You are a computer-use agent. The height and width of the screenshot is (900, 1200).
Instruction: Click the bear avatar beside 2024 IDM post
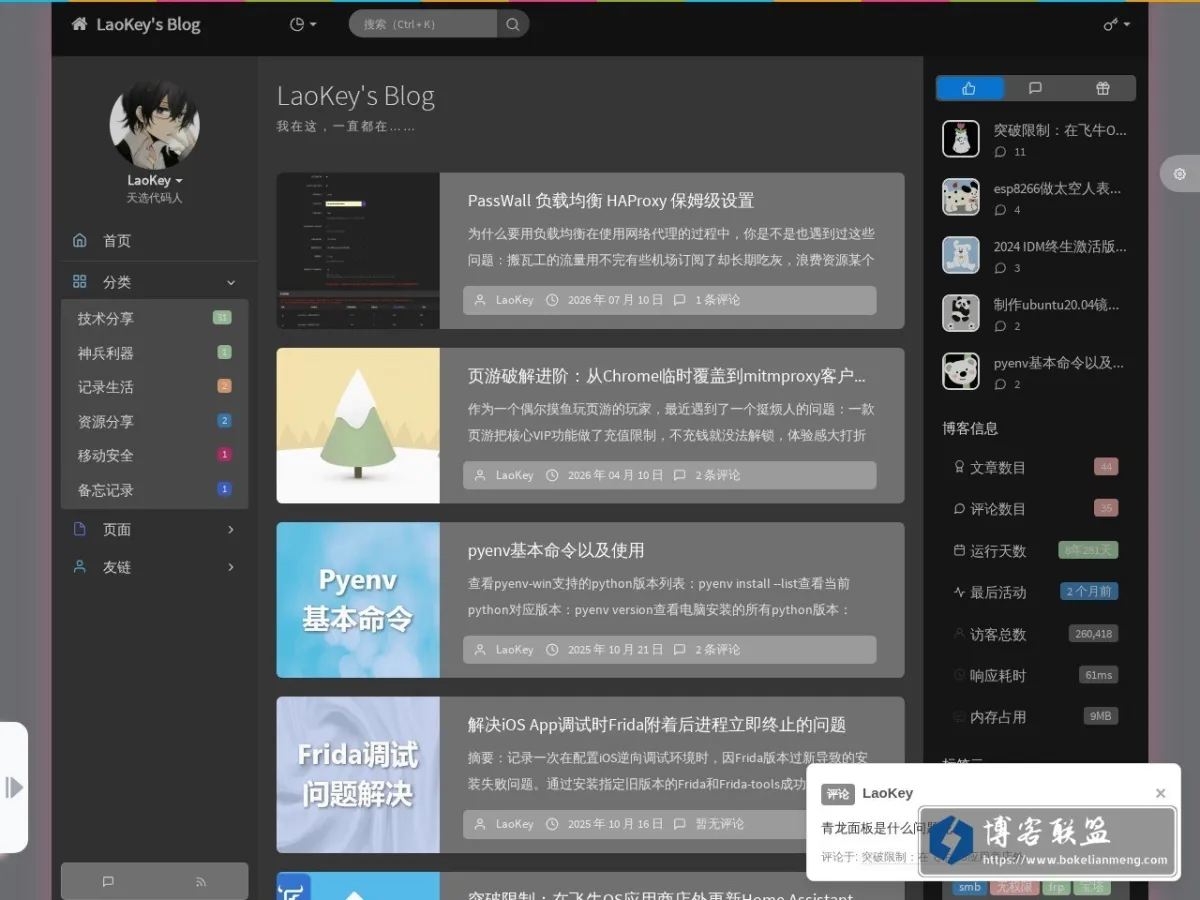tap(961, 255)
